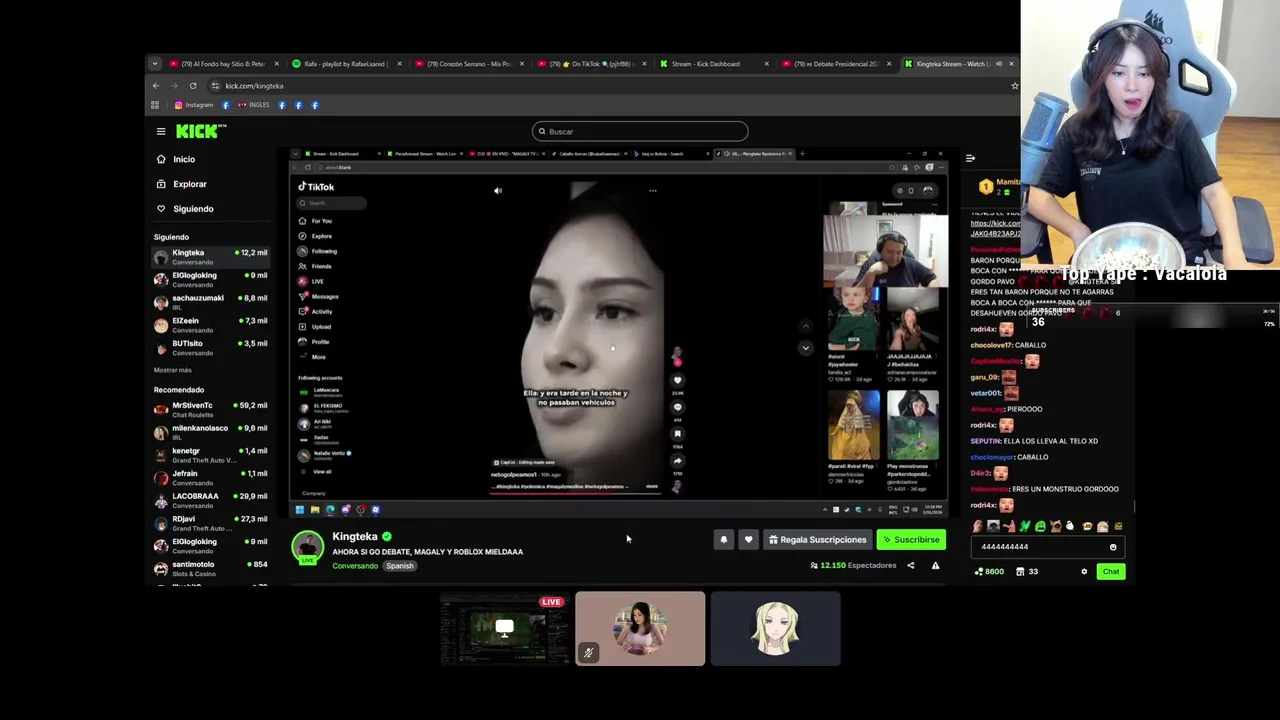Viewport: 1280px width, 720px height.
Task: Click the Kingteka channel name
Action: pyautogui.click(x=355, y=537)
